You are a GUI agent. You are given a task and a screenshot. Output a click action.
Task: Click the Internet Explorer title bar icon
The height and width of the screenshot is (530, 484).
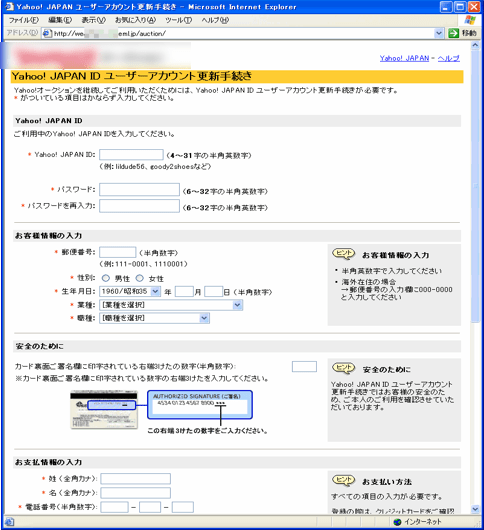9,7
